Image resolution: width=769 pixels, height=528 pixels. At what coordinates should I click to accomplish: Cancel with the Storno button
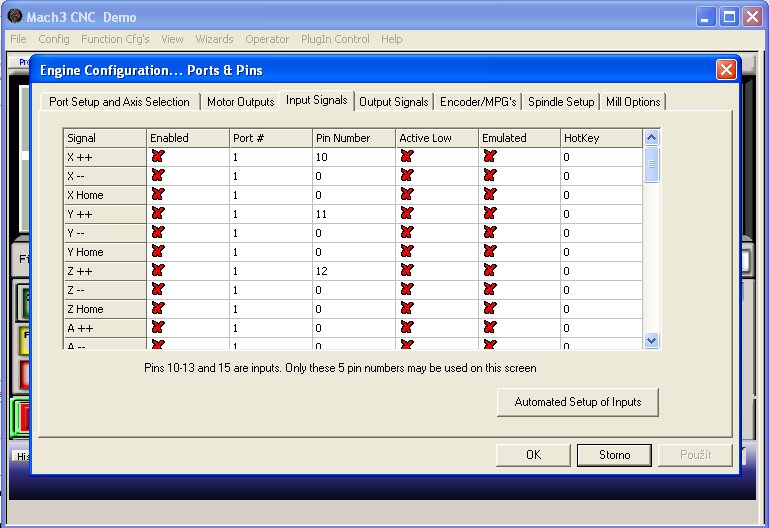614,455
